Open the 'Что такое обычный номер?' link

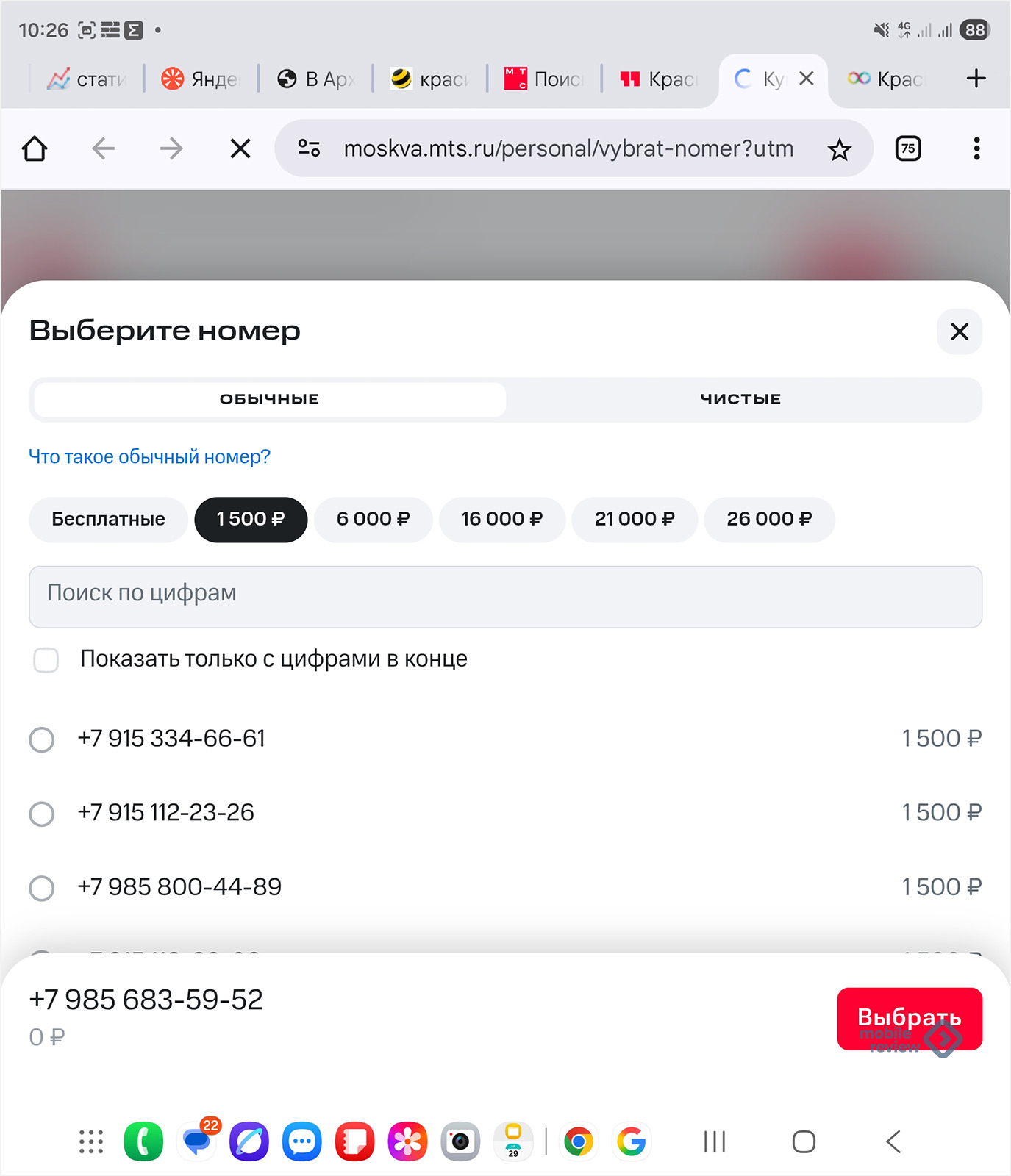click(149, 457)
